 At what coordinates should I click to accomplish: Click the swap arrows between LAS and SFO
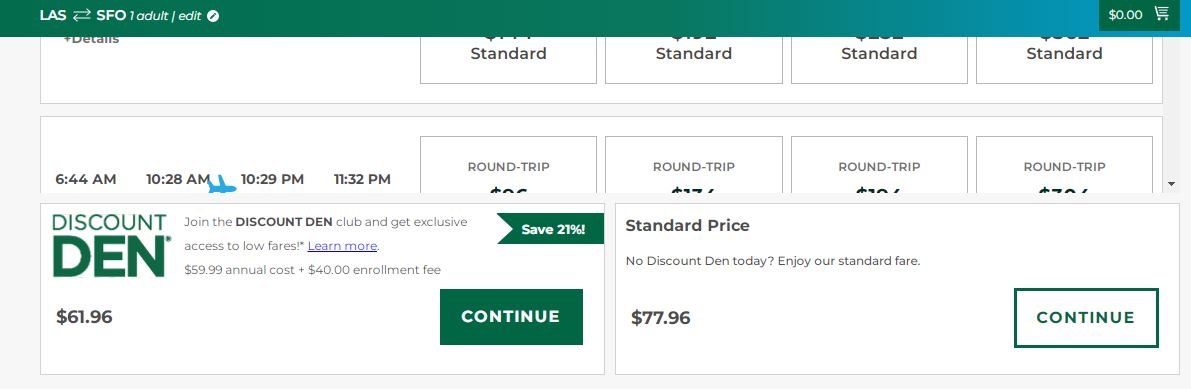point(81,15)
